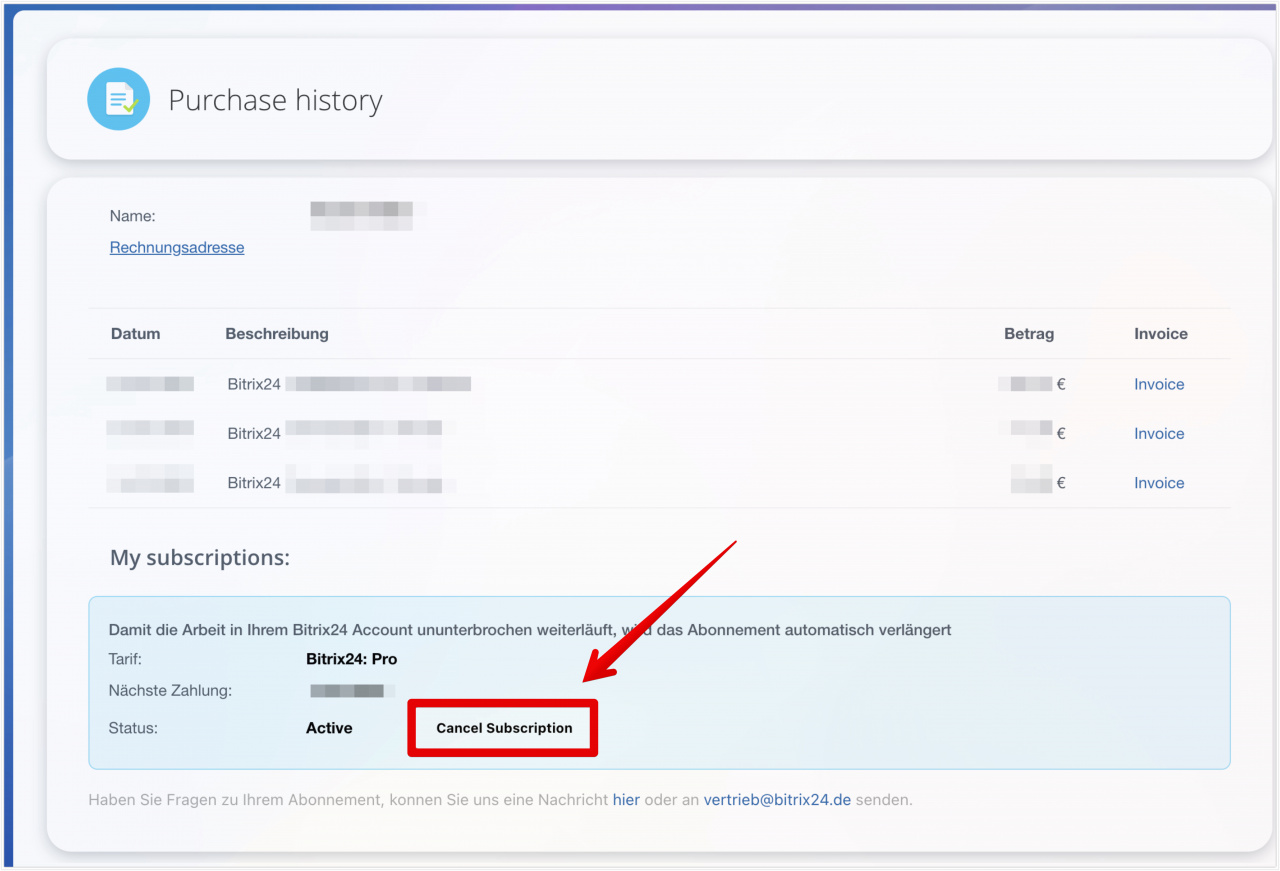1280x871 pixels.
Task: Click the Beschreibung column header
Action: coord(277,334)
